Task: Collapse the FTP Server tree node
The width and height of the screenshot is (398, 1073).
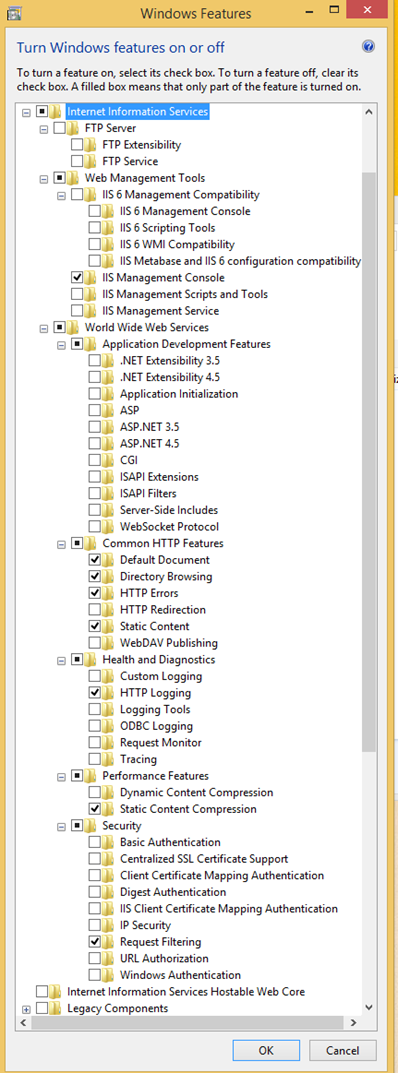Action: 44,129
